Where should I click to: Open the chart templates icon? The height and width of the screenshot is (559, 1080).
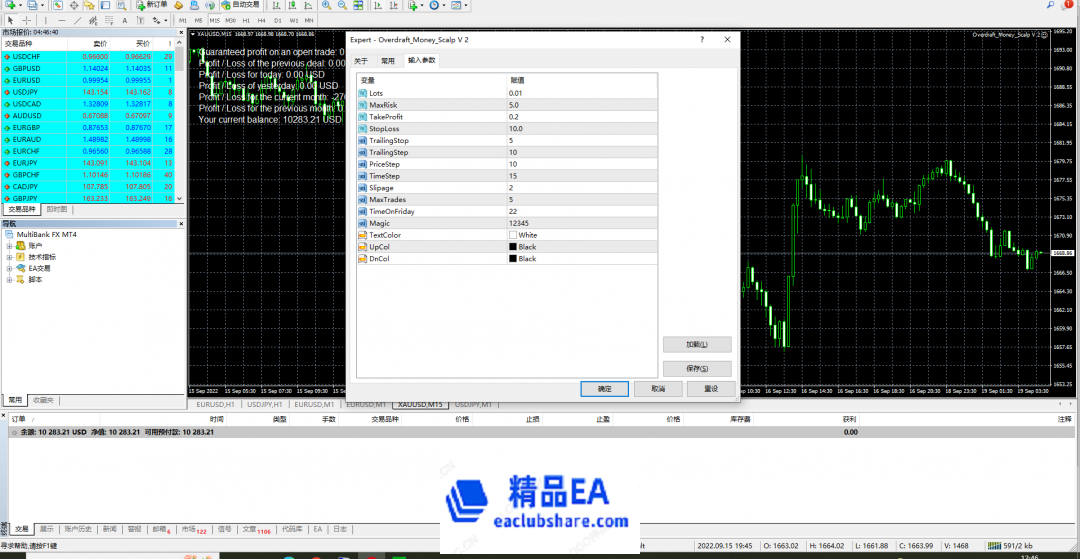click(456, 5)
